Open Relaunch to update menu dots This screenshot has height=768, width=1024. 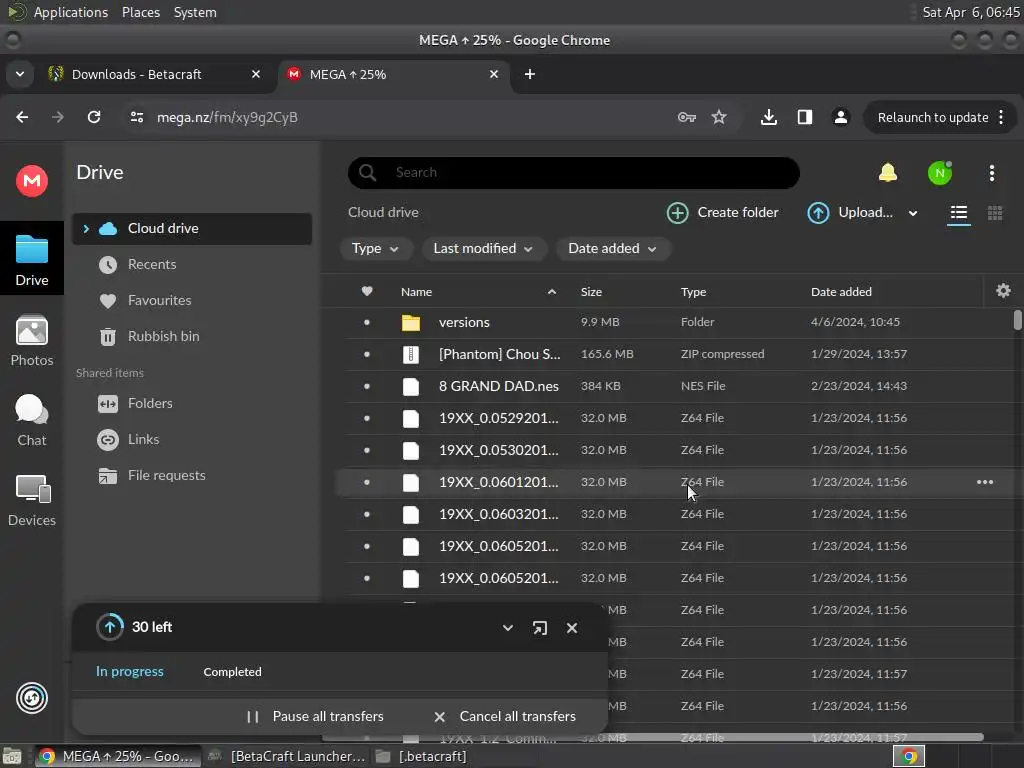tap(1001, 117)
